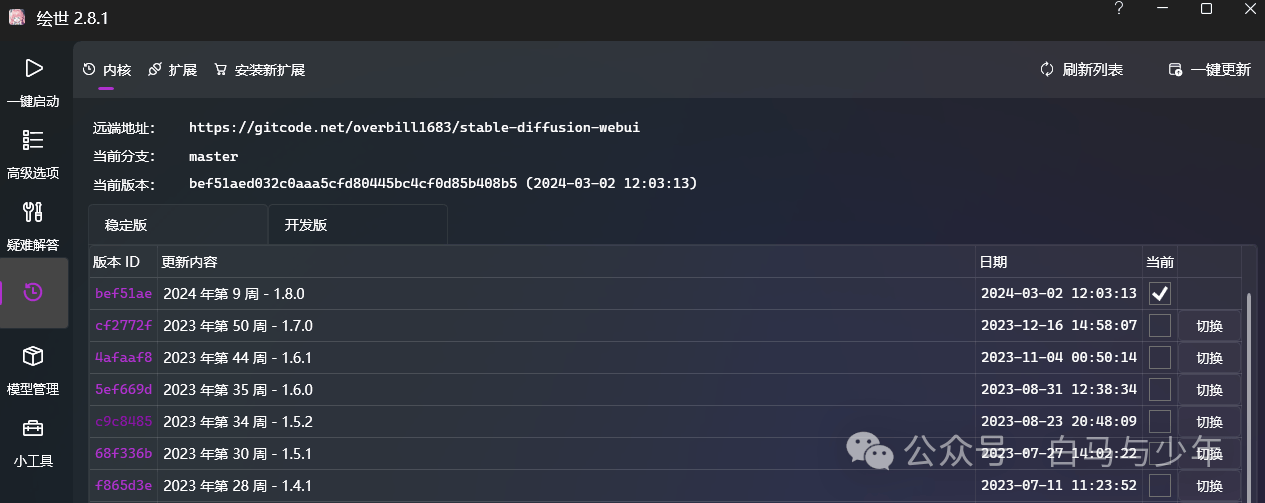Click 切换 button for version 1.7.0
The height and width of the screenshot is (503, 1265).
(x=1209, y=326)
